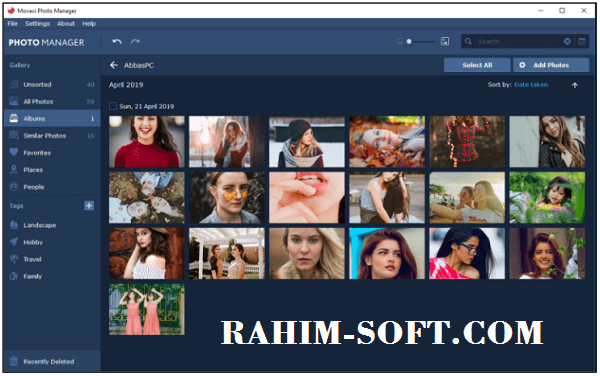
Task: Open the Settings menu
Action: (37, 24)
